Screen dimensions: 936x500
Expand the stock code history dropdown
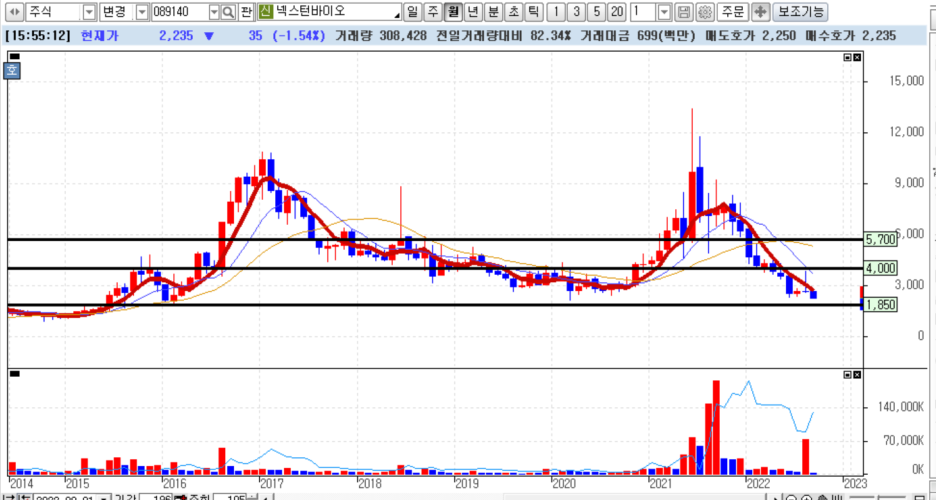tap(214, 11)
